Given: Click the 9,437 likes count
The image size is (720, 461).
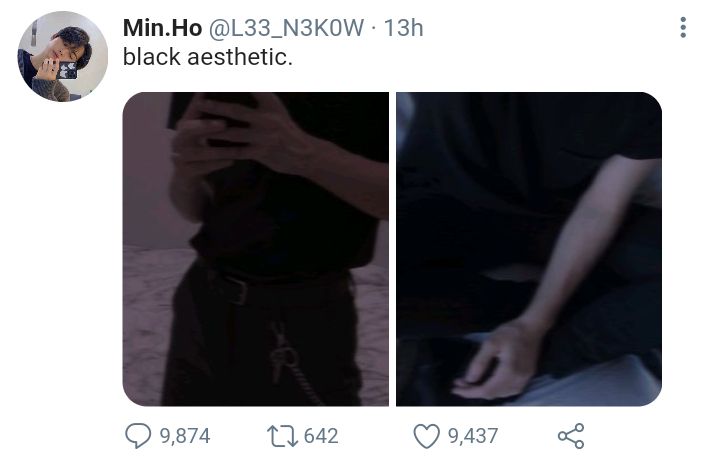Looking at the screenshot, I should 473,436.
